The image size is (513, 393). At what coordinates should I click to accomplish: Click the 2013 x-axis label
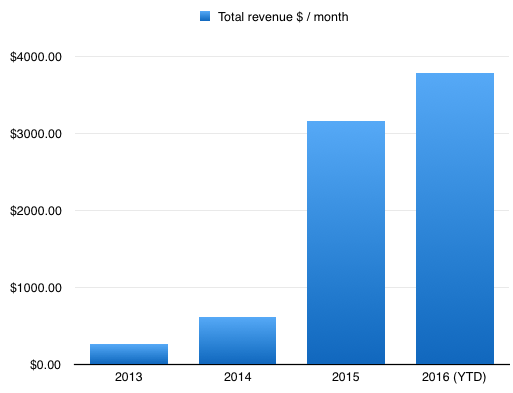129,377
